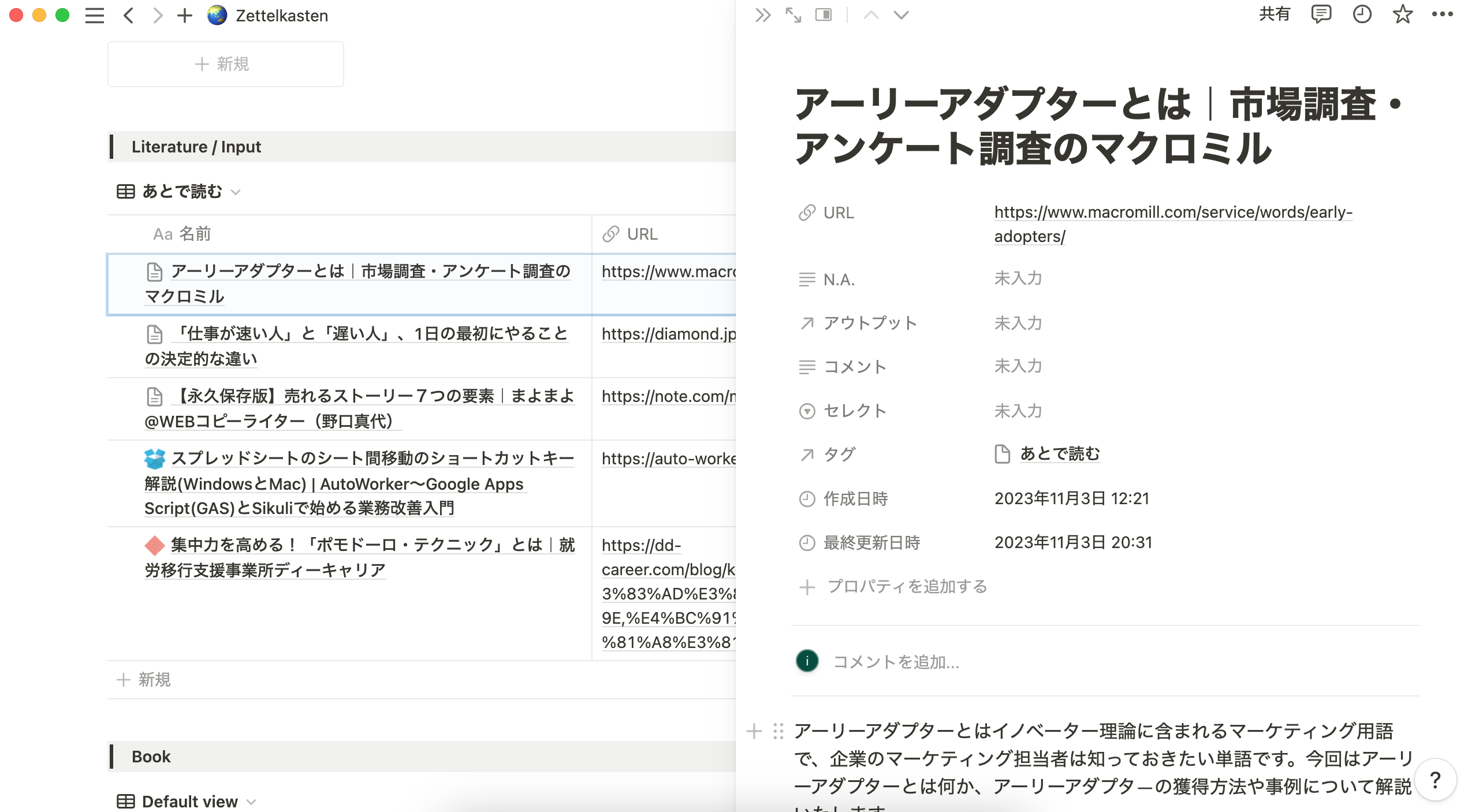Open comments speech bubble icon
Viewport: 1468px width, 812px height.
click(1321, 14)
